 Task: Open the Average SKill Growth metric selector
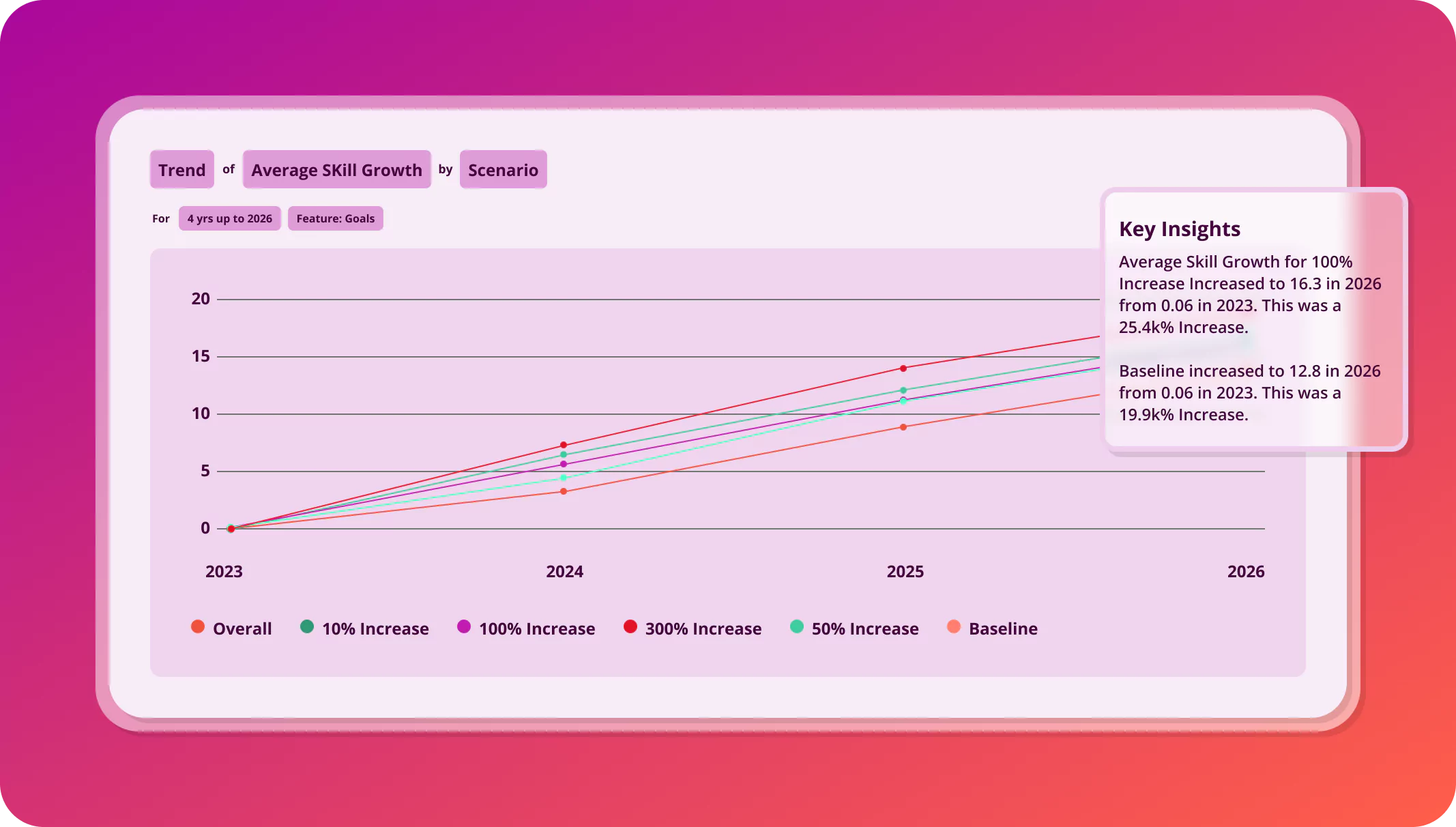point(336,170)
